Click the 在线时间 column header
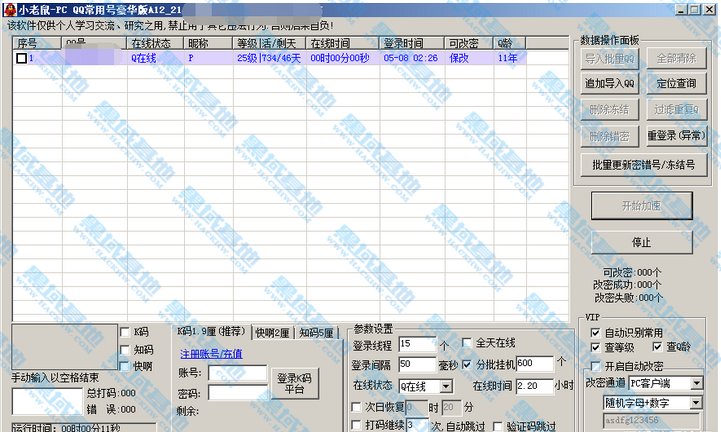The height and width of the screenshot is (432, 721). (343, 43)
